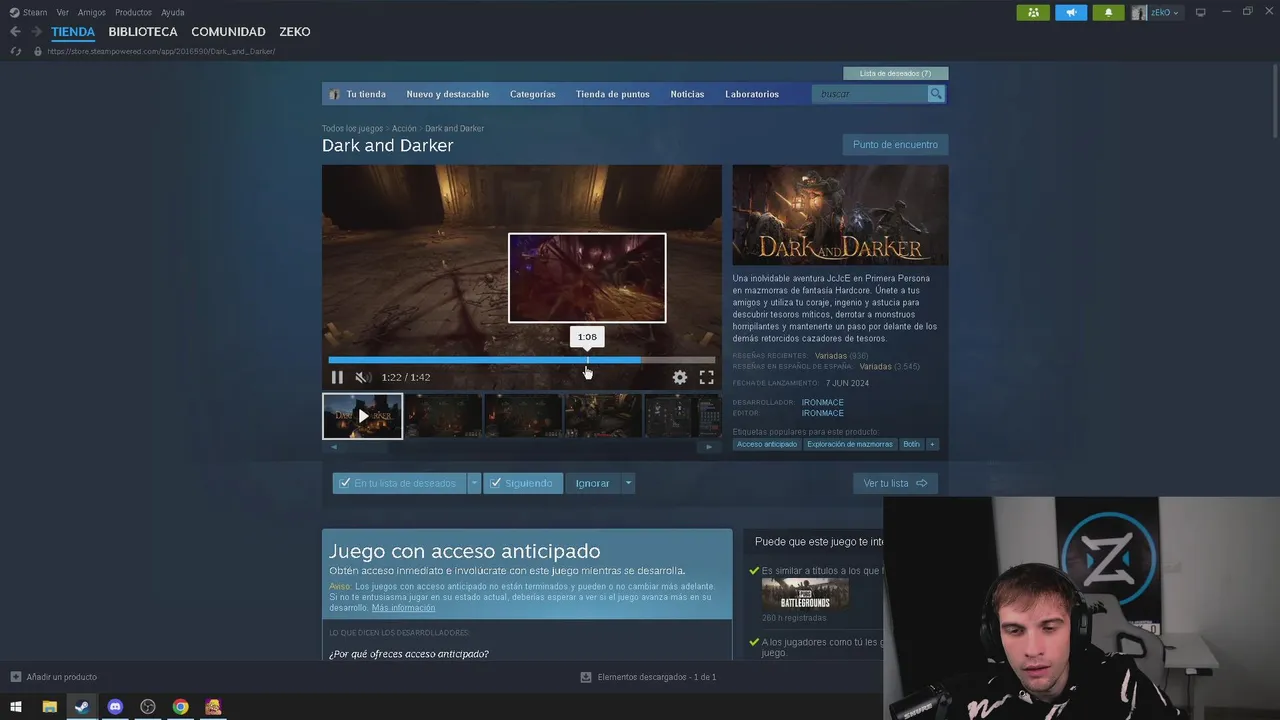Go forward with the forward arrow
The image size is (1280, 720).
point(36,32)
